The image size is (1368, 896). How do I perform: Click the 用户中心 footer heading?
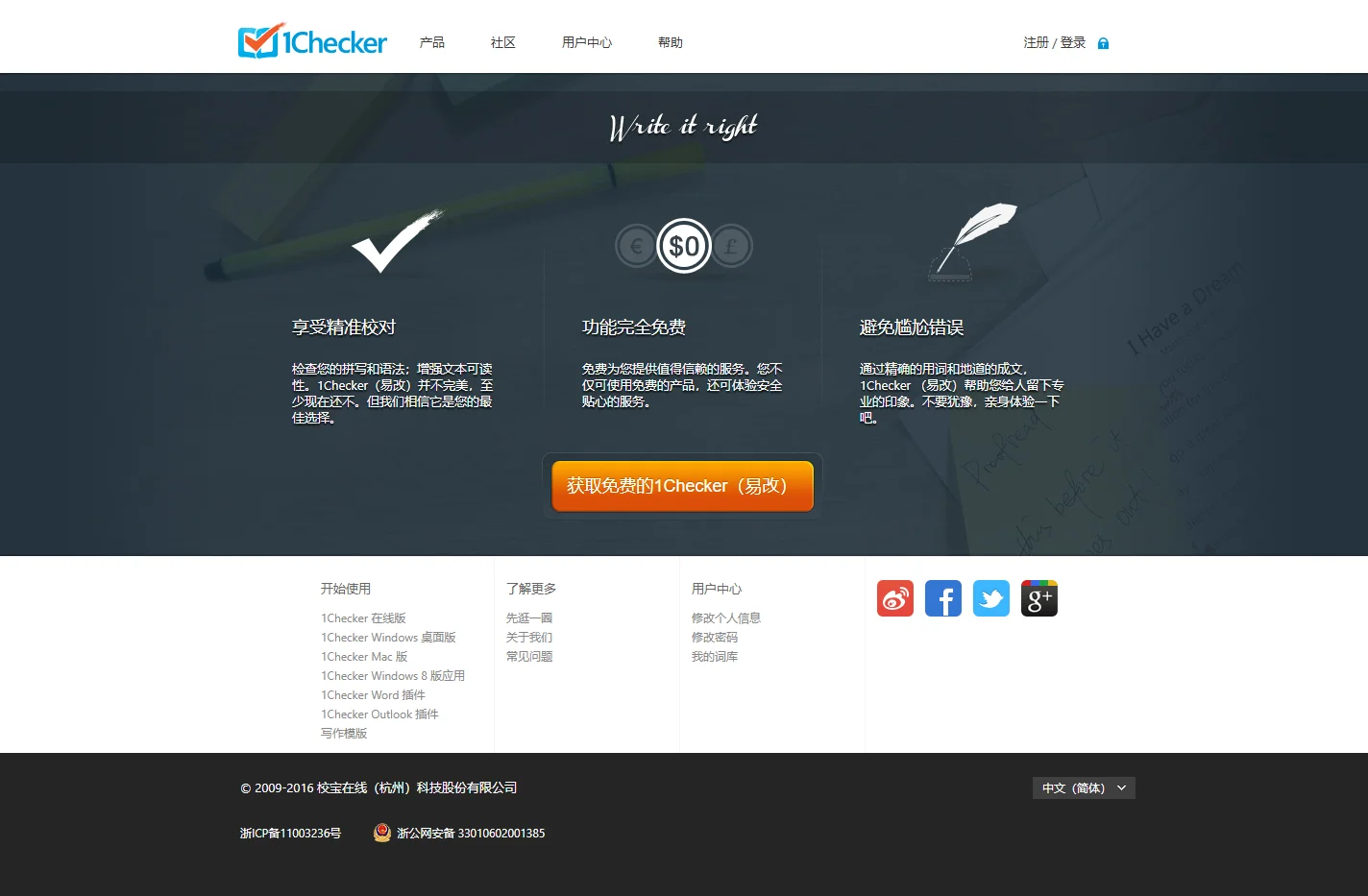[717, 589]
